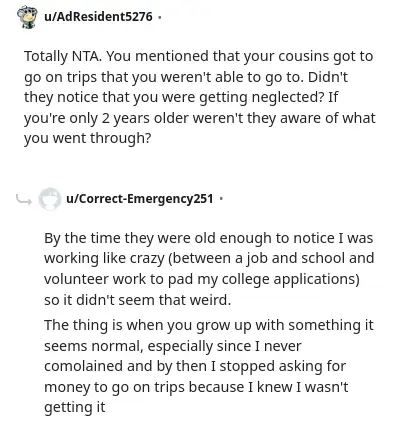Click the words "seems normal, especially since I never"
The image size is (400, 443).
coord(173,346)
